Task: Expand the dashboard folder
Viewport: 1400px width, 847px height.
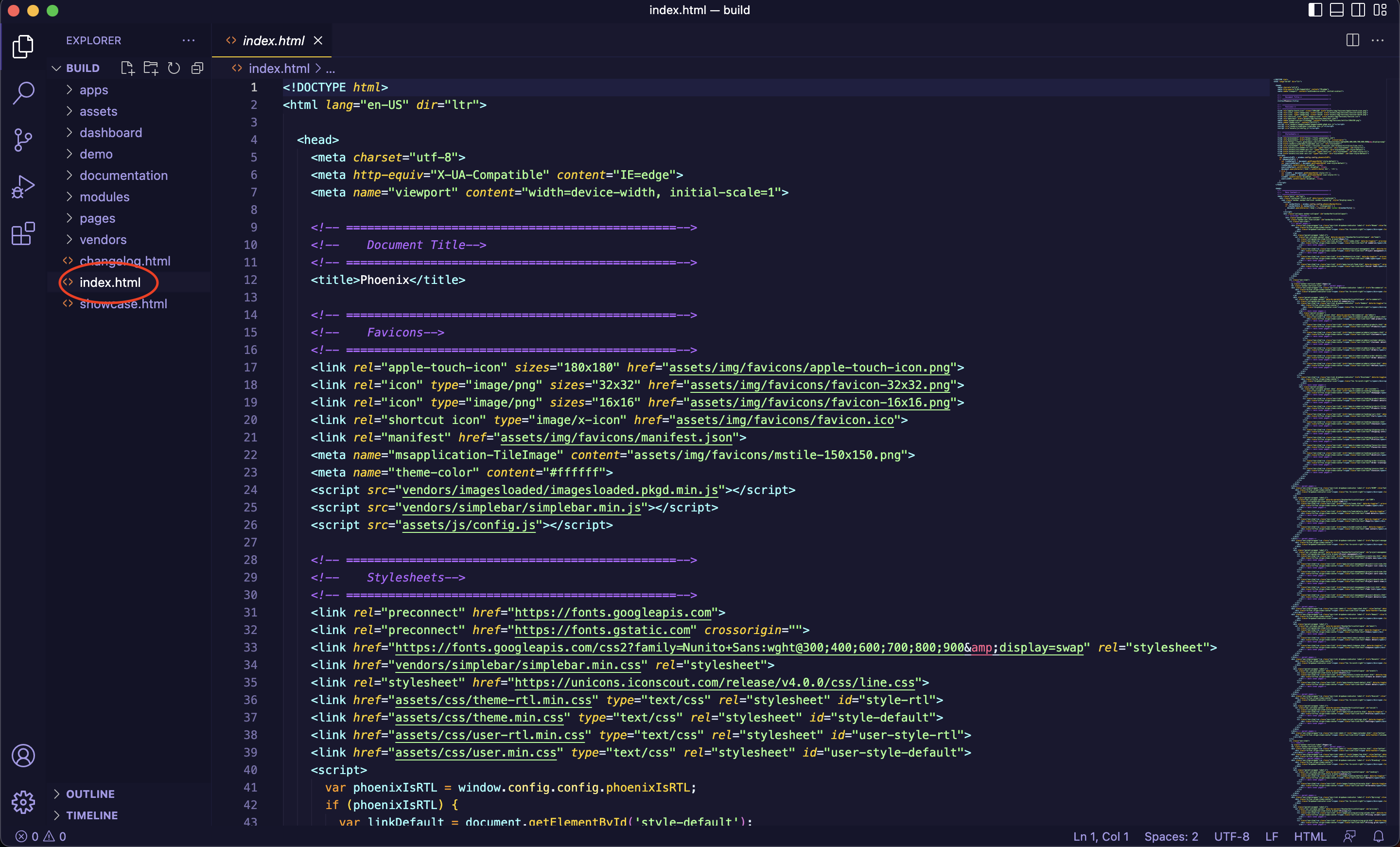Action: click(x=129, y=132)
